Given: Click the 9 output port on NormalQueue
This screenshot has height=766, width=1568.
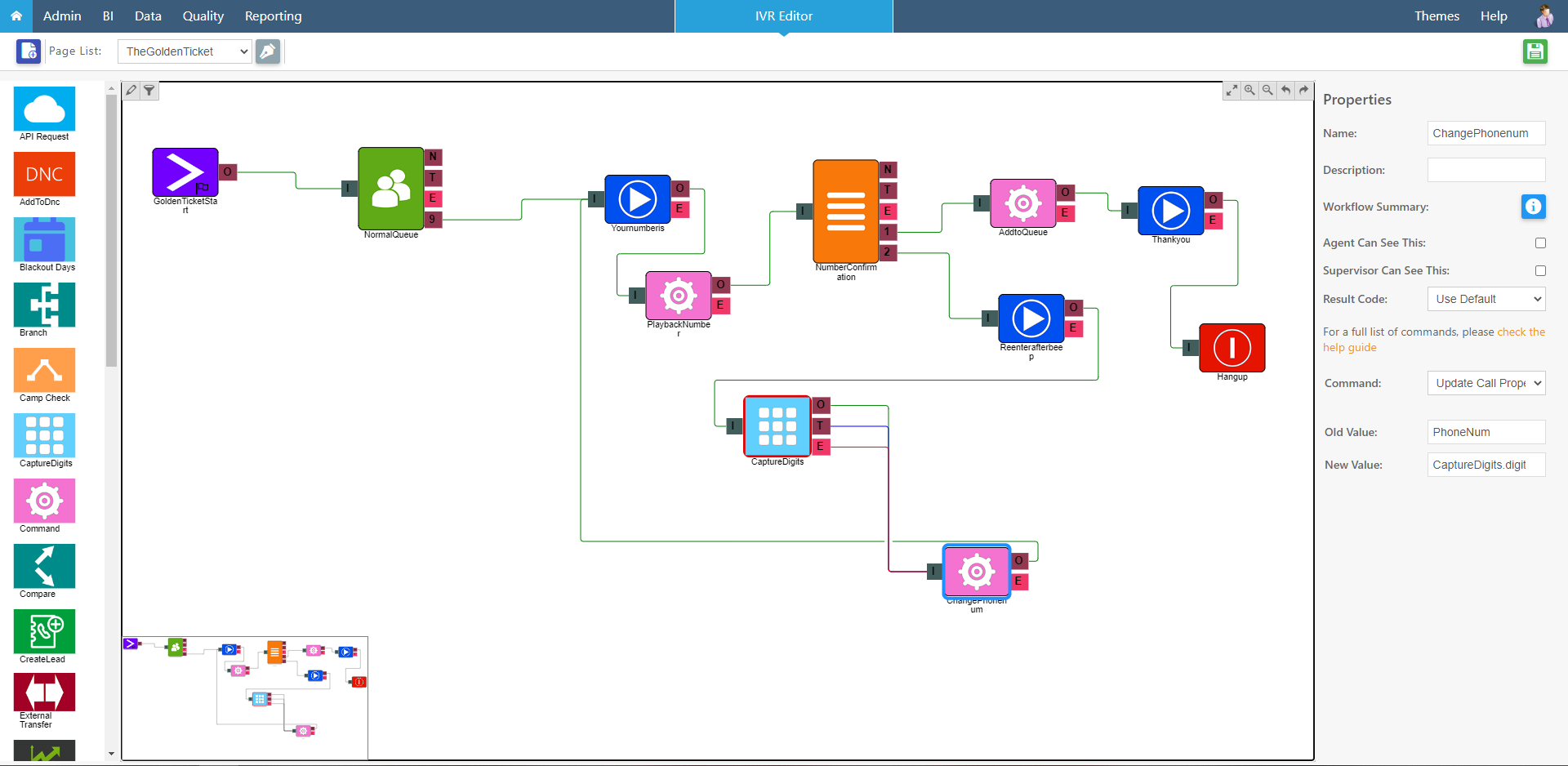Looking at the screenshot, I should [x=433, y=219].
